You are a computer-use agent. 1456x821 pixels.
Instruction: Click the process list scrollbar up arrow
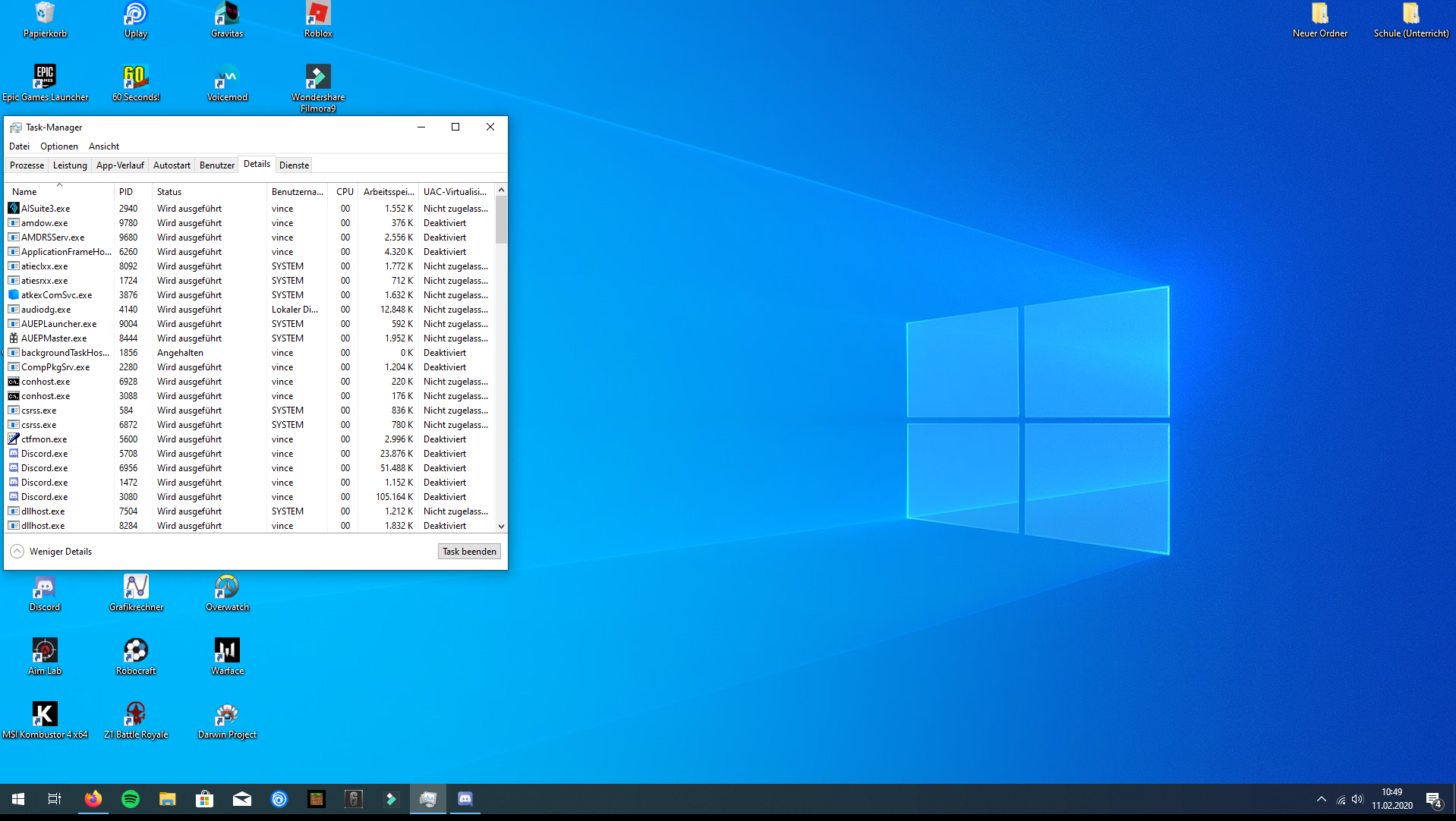[x=501, y=190]
